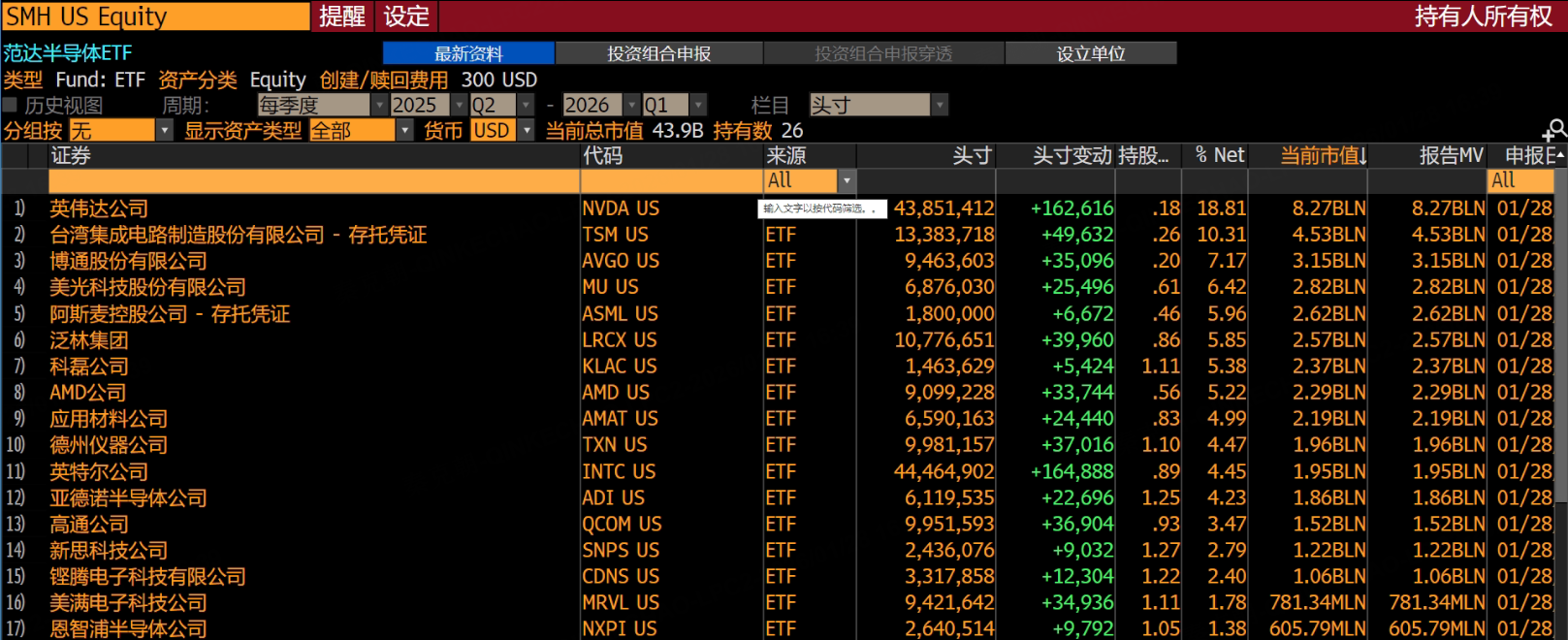Image resolution: width=1568 pixels, height=640 pixels.
Task: Click the MRVL US ticker cell
Action: [x=621, y=602]
